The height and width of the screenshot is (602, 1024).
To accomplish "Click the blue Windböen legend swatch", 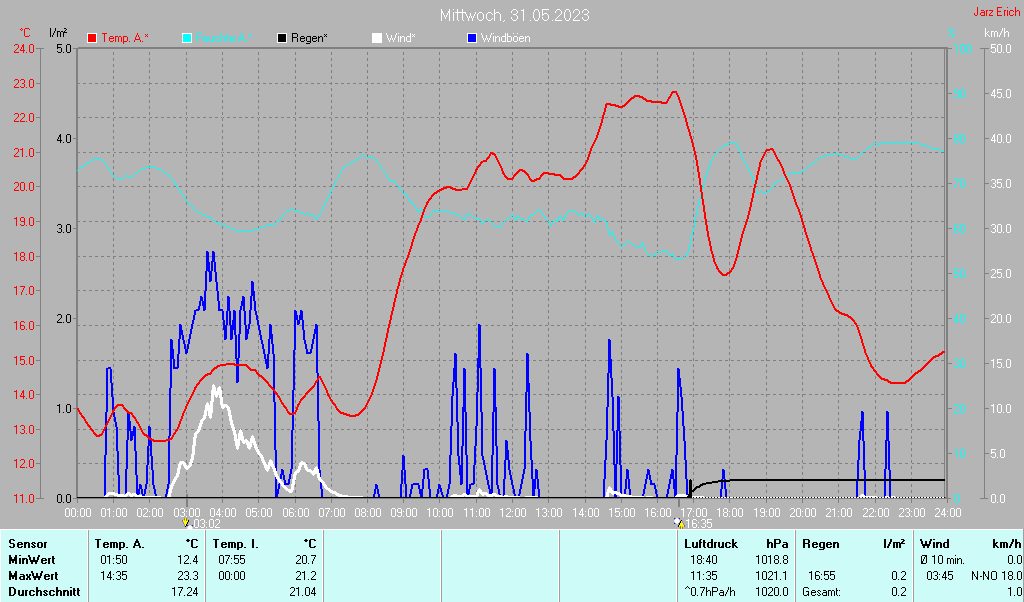I will [x=472, y=38].
